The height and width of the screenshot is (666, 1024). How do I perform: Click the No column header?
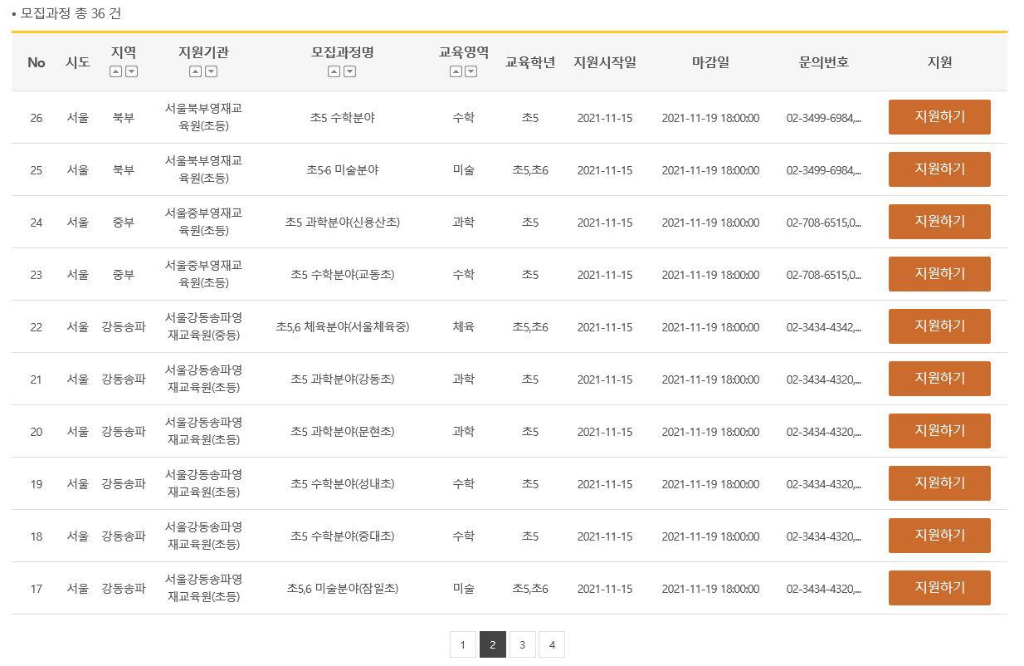click(x=36, y=62)
